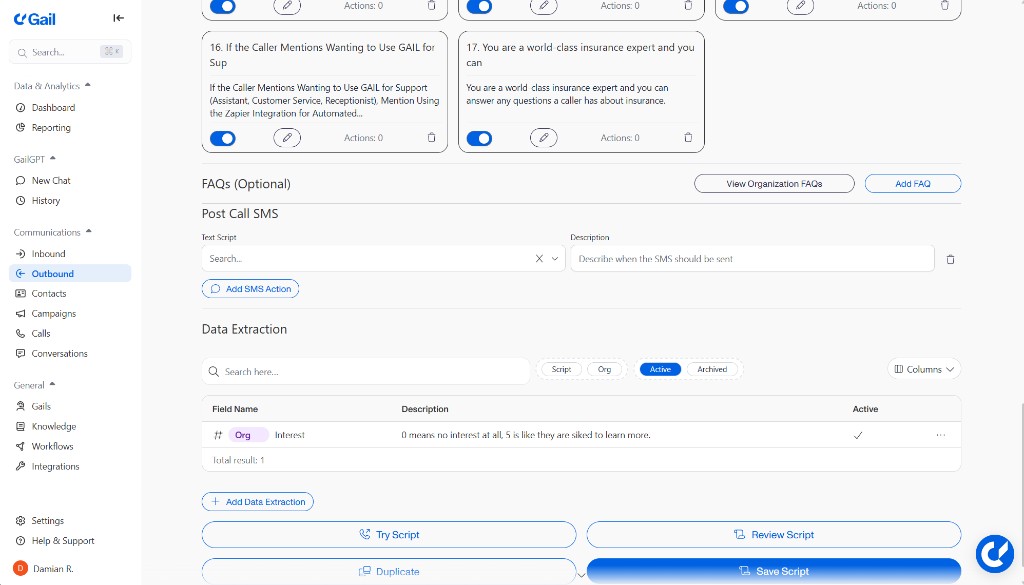Toggle off card 16 Zapier instruction switch

223,138
